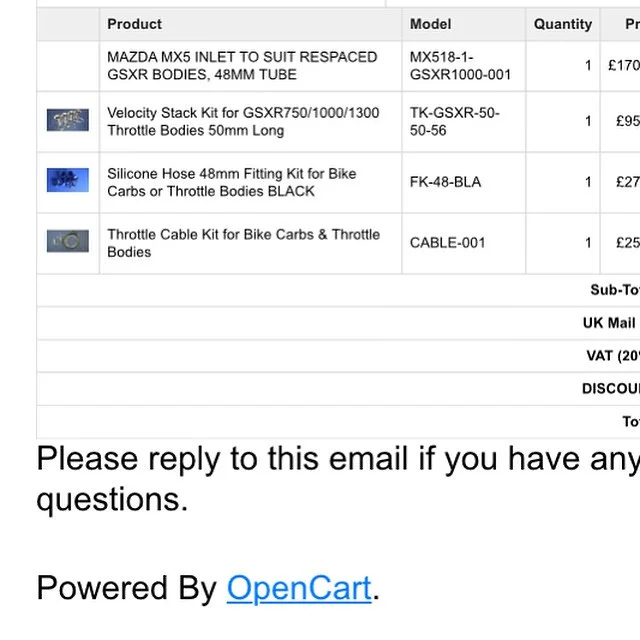The width and height of the screenshot is (640, 640).
Task: Click the UK Mail shipping row label
Action: [x=611, y=323]
